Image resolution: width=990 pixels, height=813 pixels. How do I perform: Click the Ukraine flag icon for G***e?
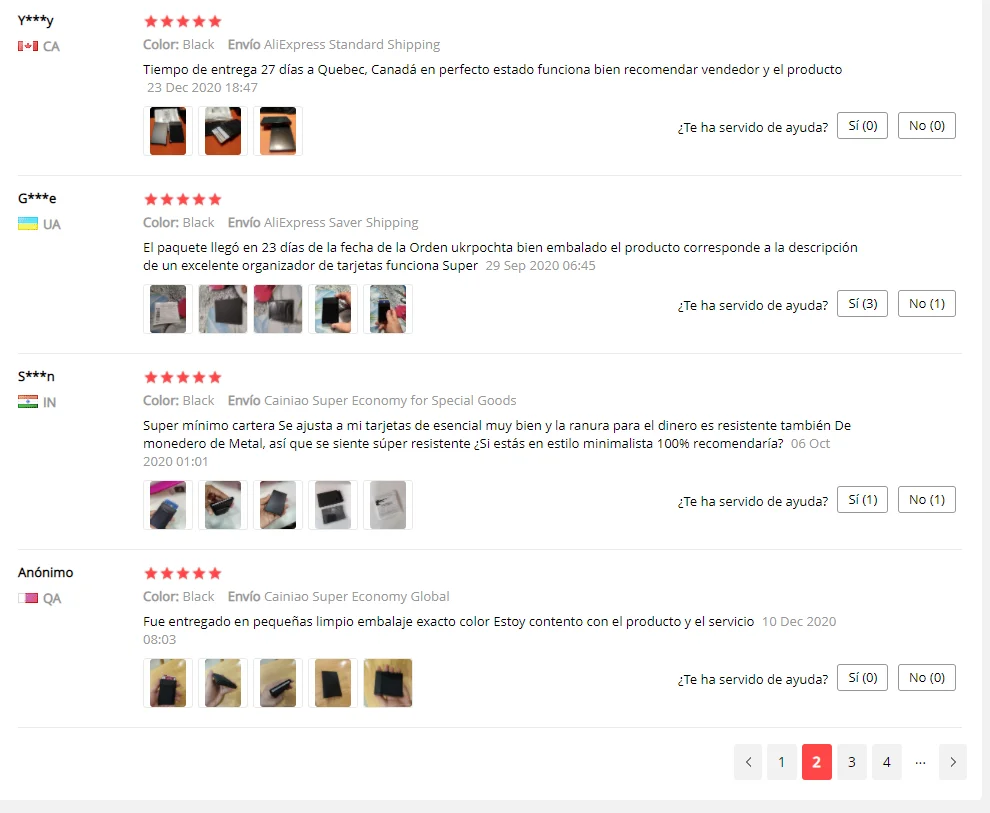click(x=28, y=224)
